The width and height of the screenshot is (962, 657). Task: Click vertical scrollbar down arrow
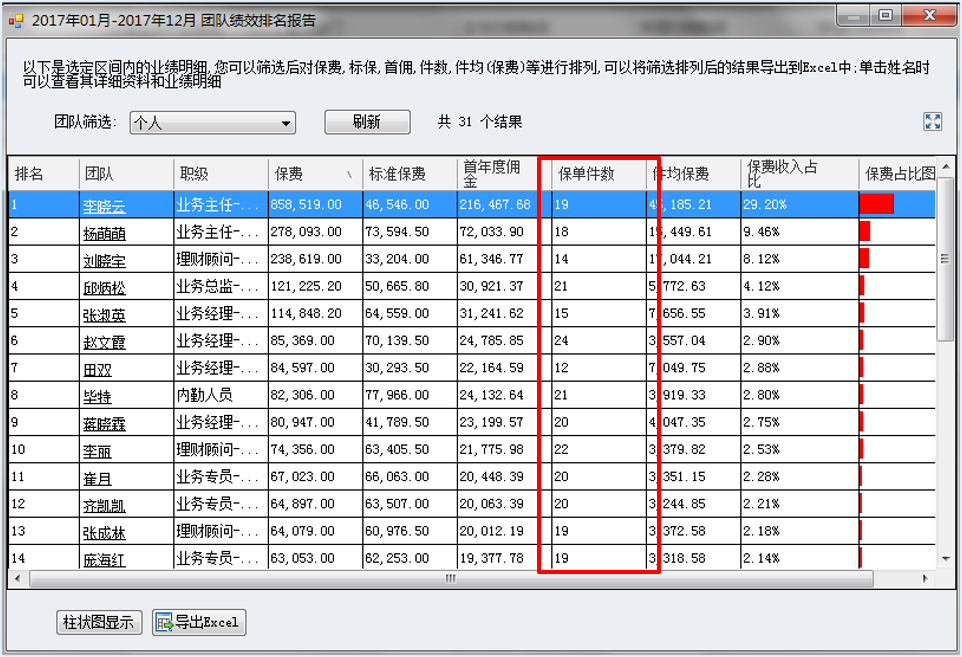(x=945, y=558)
